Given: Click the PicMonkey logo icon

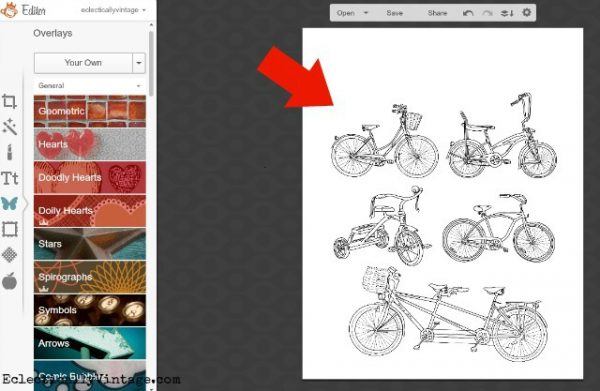Looking at the screenshot, I should (8, 9).
